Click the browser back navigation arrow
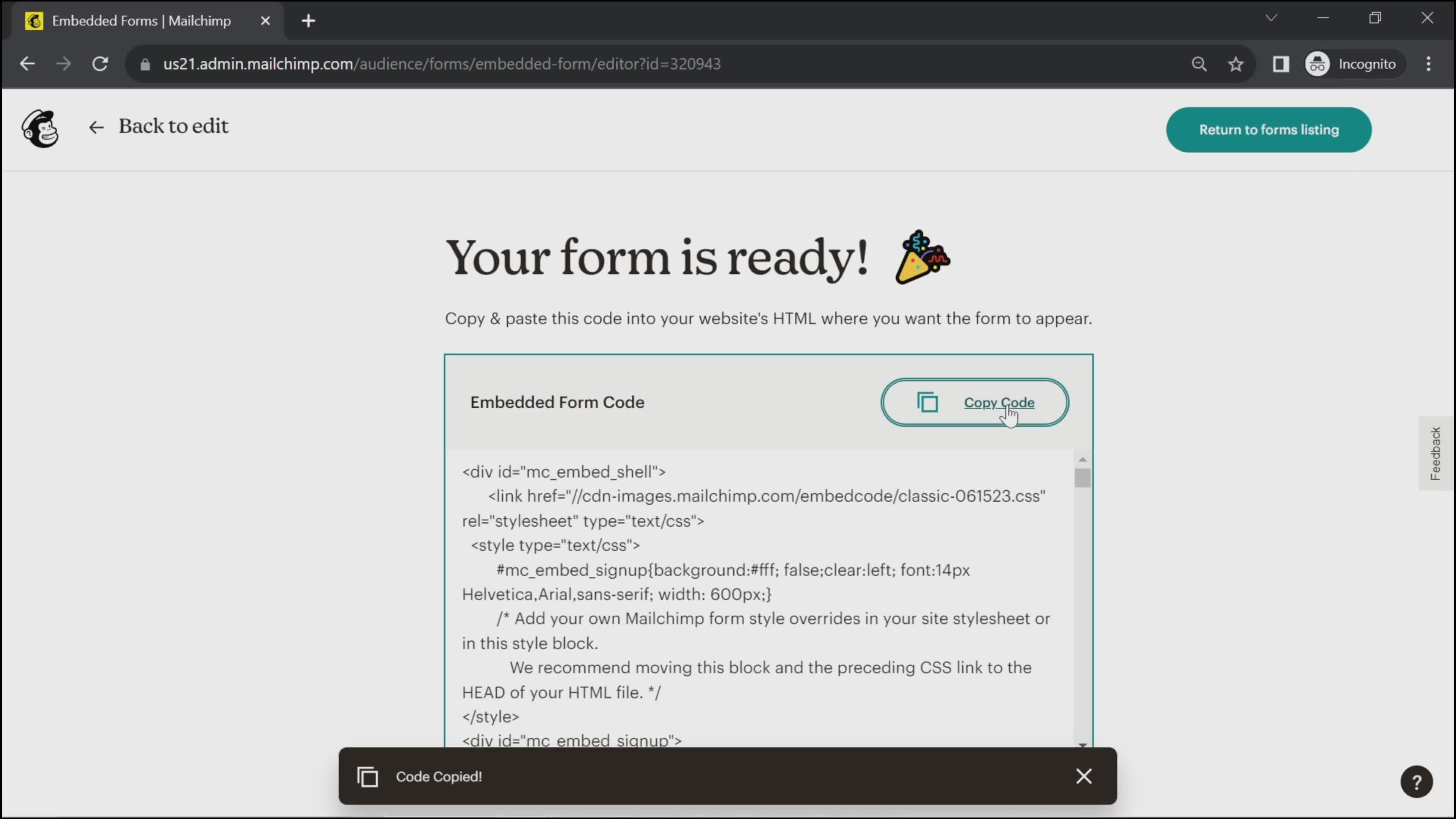The height and width of the screenshot is (819, 1456). pos(27,63)
